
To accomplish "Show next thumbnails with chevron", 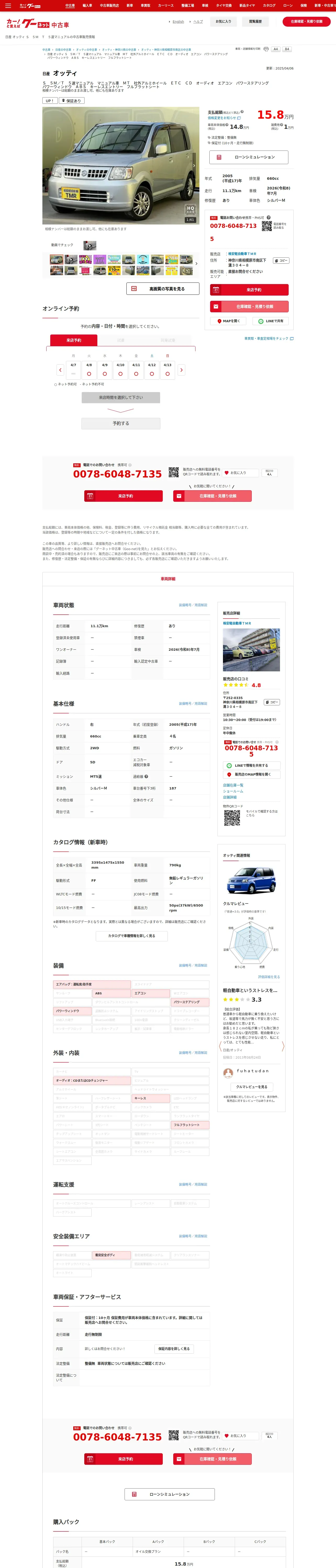I will (196, 264).
